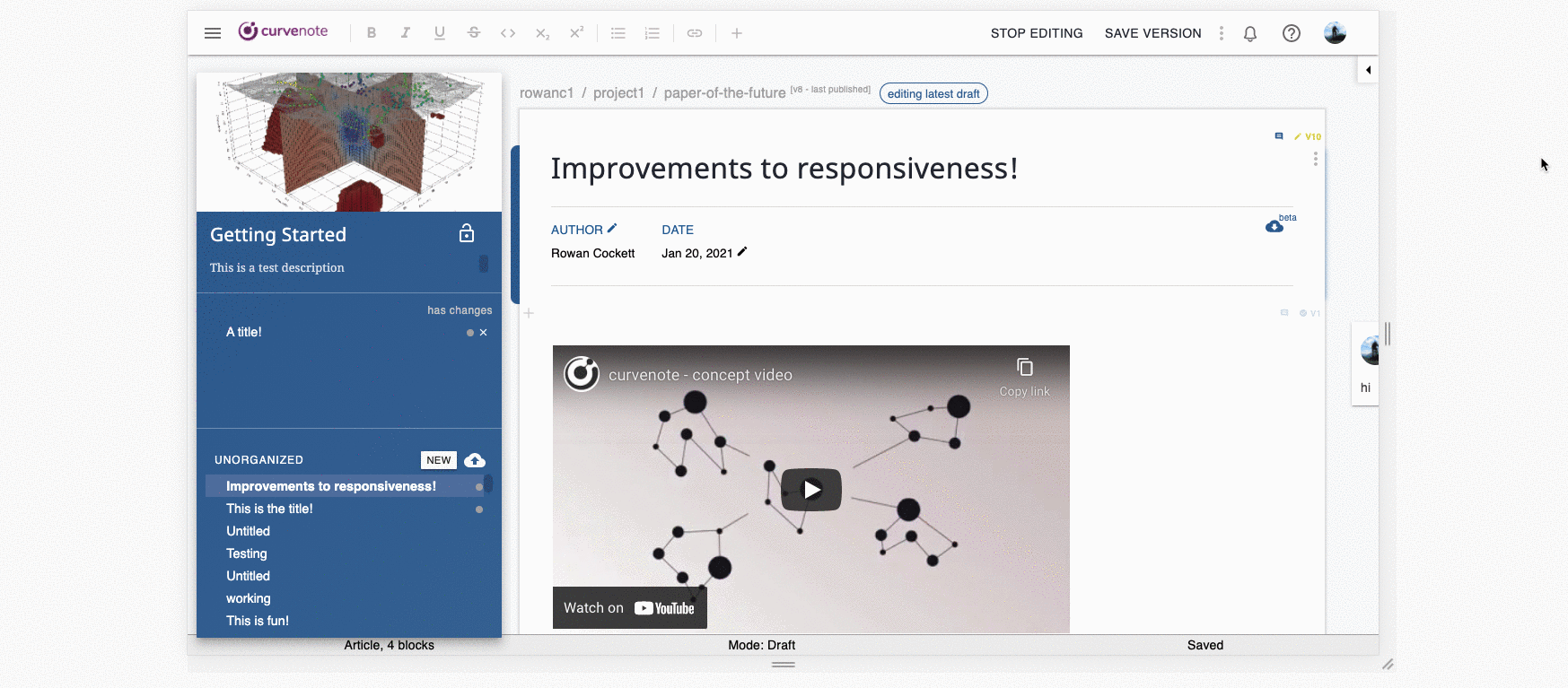The width and height of the screenshot is (1568, 688).
Task: Apply inline code formatting
Action: click(x=508, y=33)
